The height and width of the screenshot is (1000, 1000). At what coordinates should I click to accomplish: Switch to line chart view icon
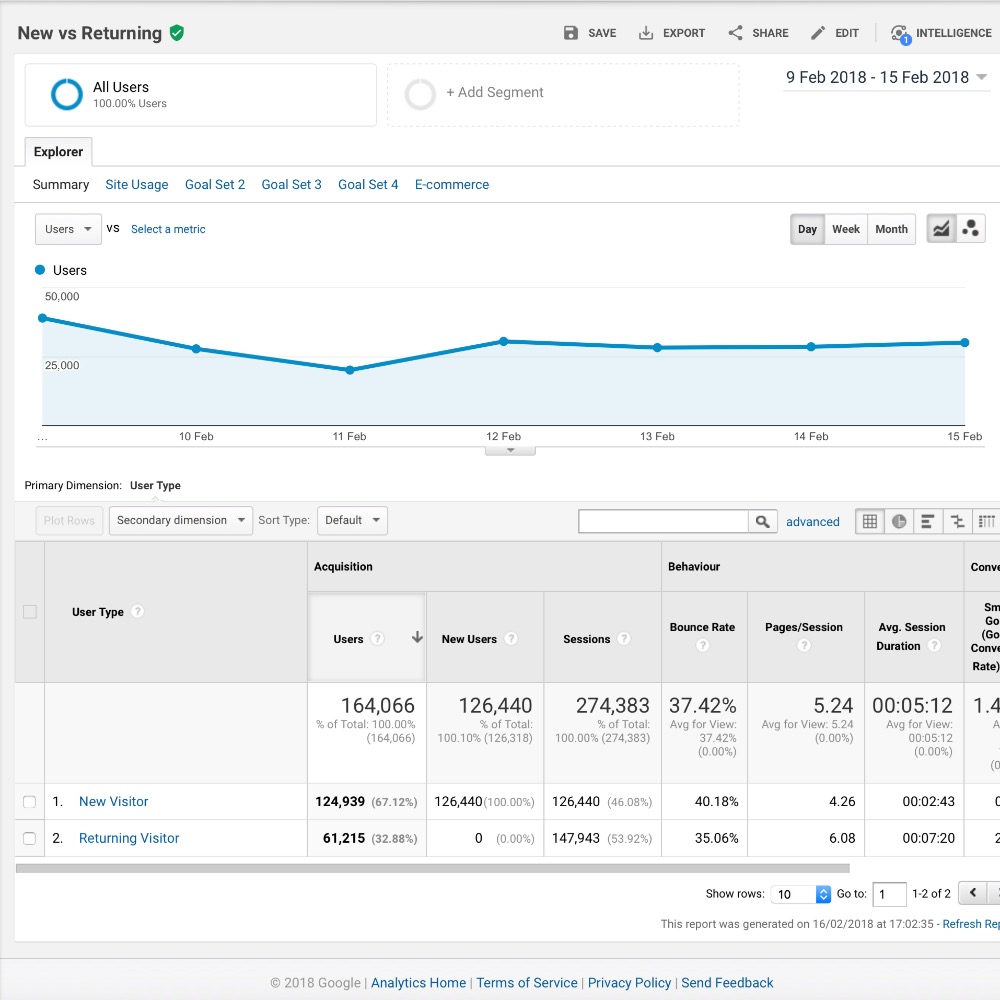click(x=941, y=229)
